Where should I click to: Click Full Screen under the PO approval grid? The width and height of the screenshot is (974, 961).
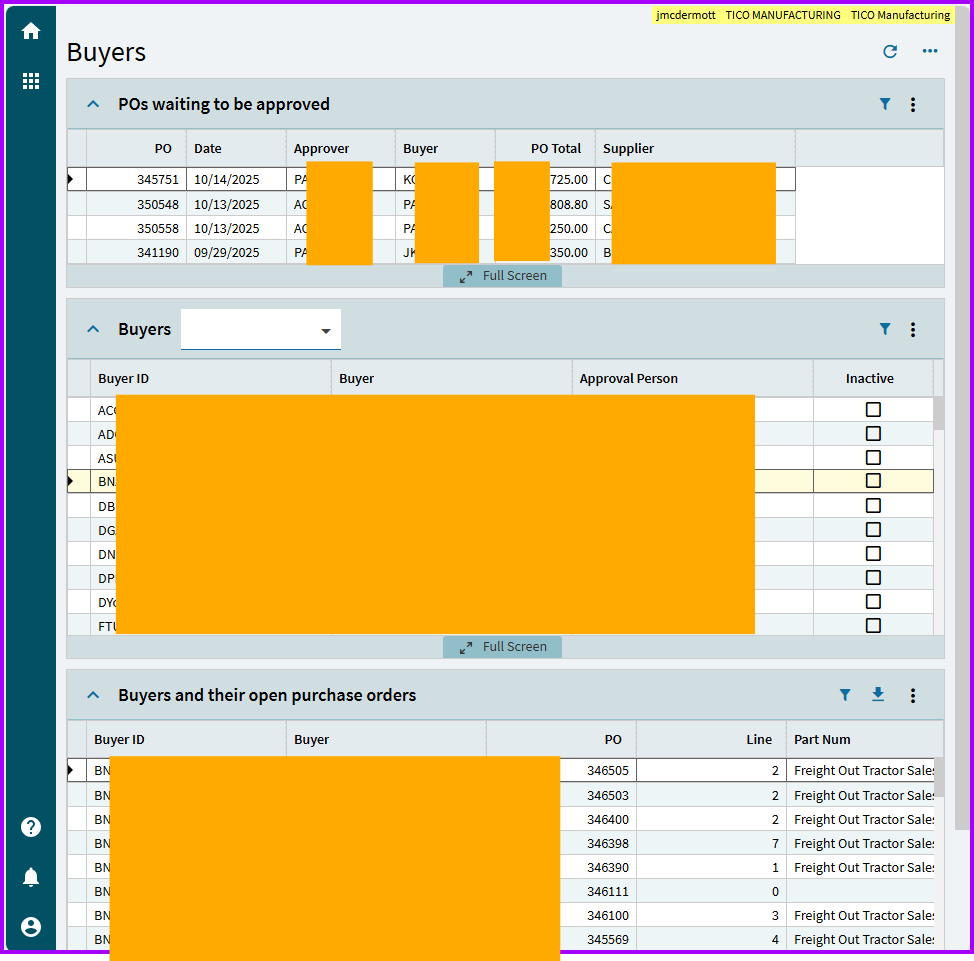(x=502, y=276)
